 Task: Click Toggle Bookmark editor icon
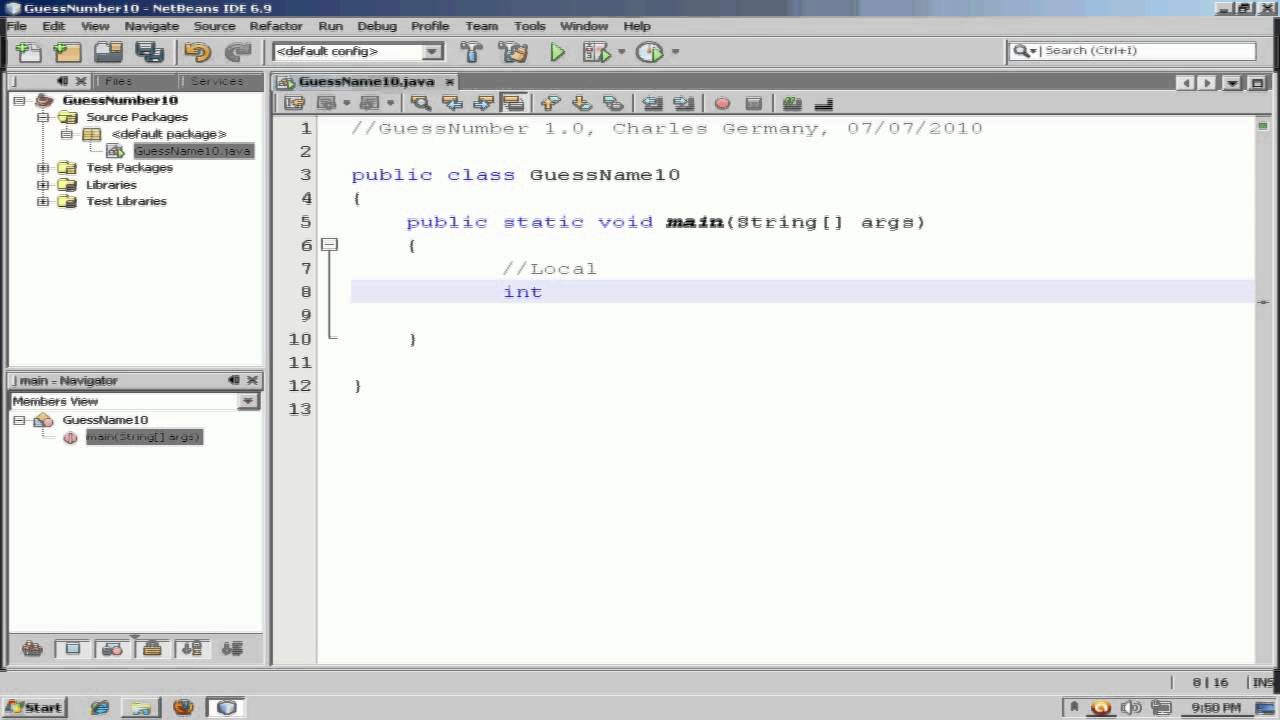pyautogui.click(x=613, y=103)
